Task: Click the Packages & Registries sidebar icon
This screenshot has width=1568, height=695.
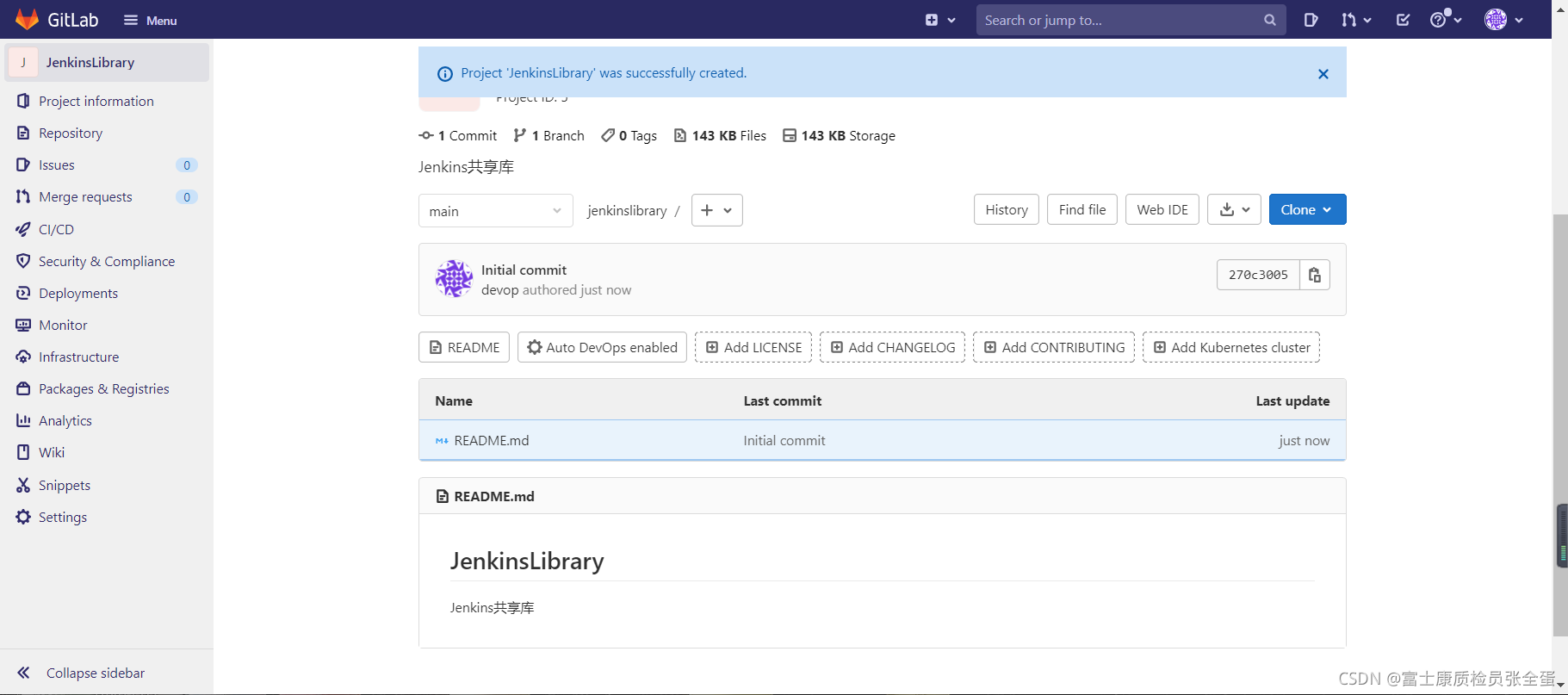Action: (23, 388)
